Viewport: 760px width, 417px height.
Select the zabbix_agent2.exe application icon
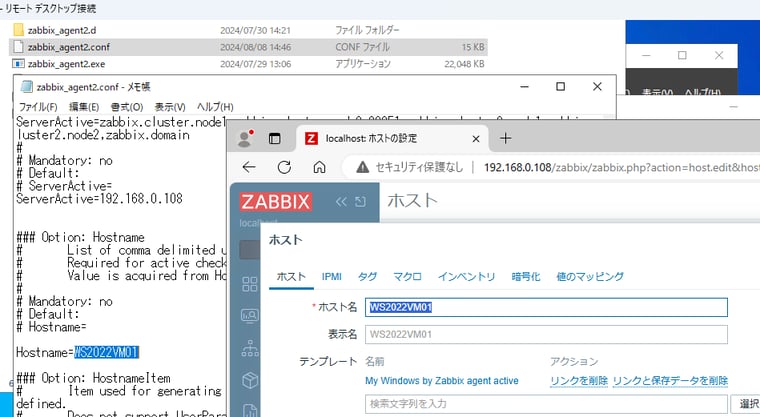[18, 64]
